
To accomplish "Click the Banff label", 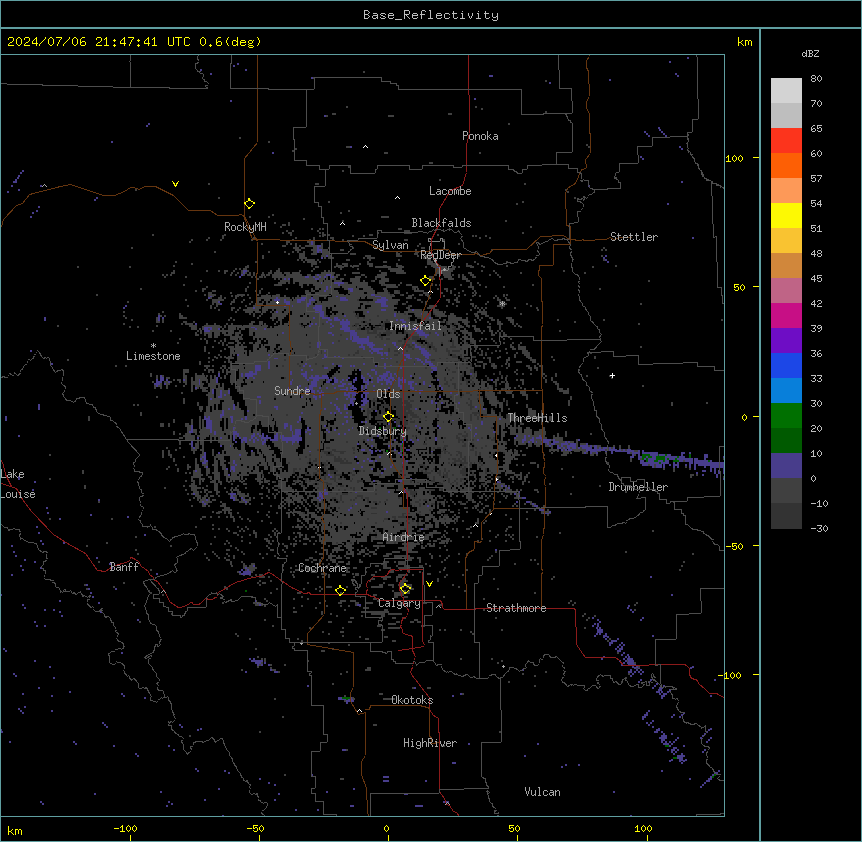I will 124,567.
